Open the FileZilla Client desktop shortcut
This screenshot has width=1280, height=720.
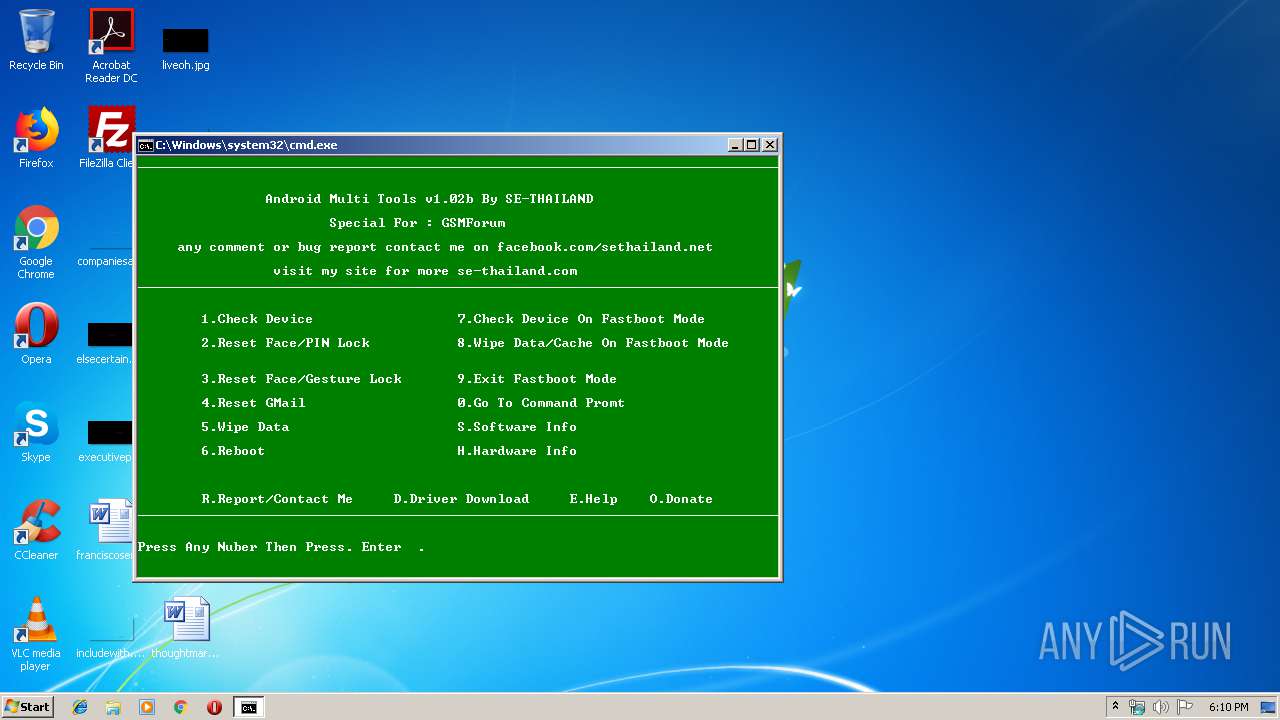click(108, 138)
